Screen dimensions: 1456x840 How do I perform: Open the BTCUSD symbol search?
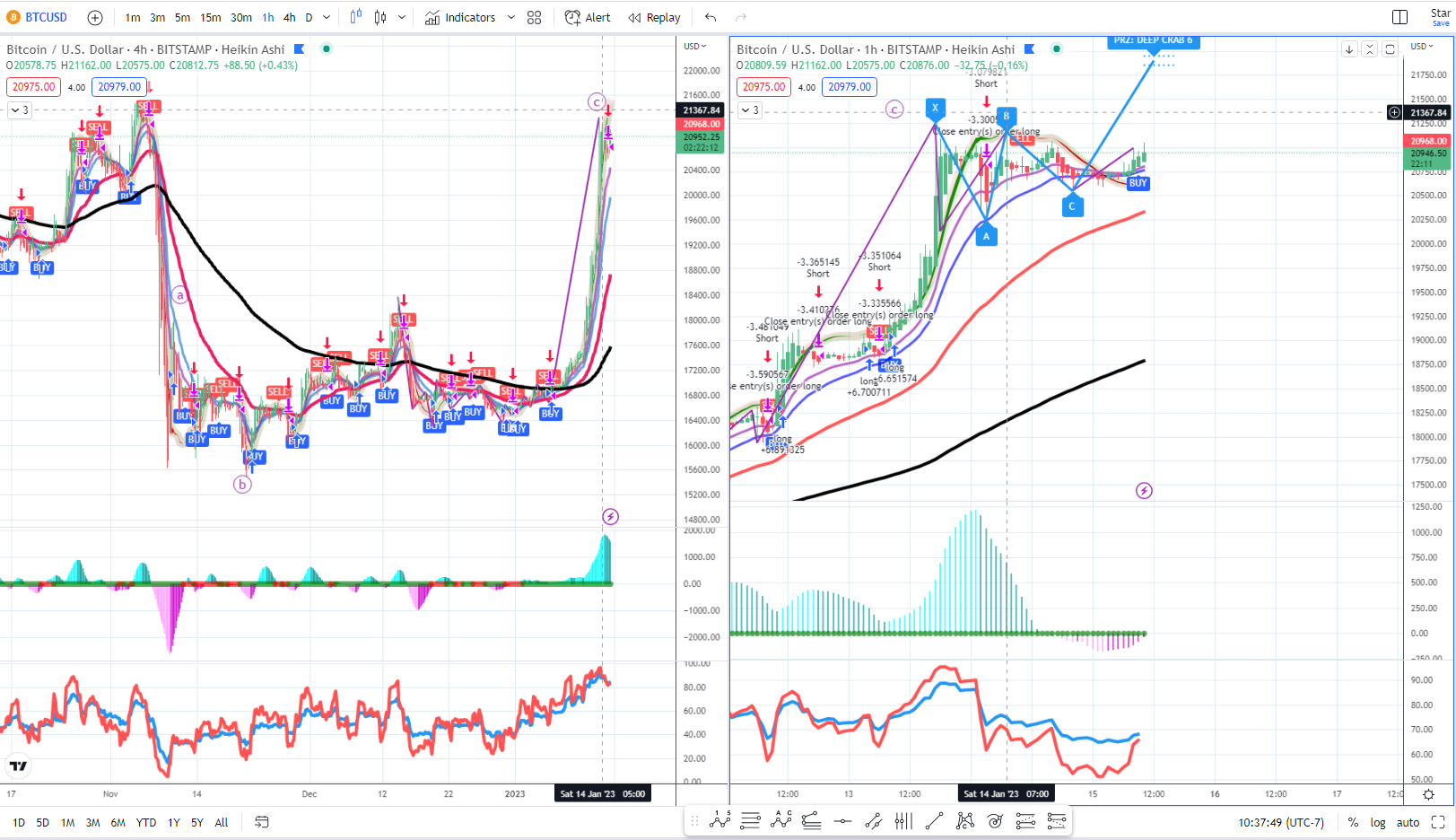[37, 17]
